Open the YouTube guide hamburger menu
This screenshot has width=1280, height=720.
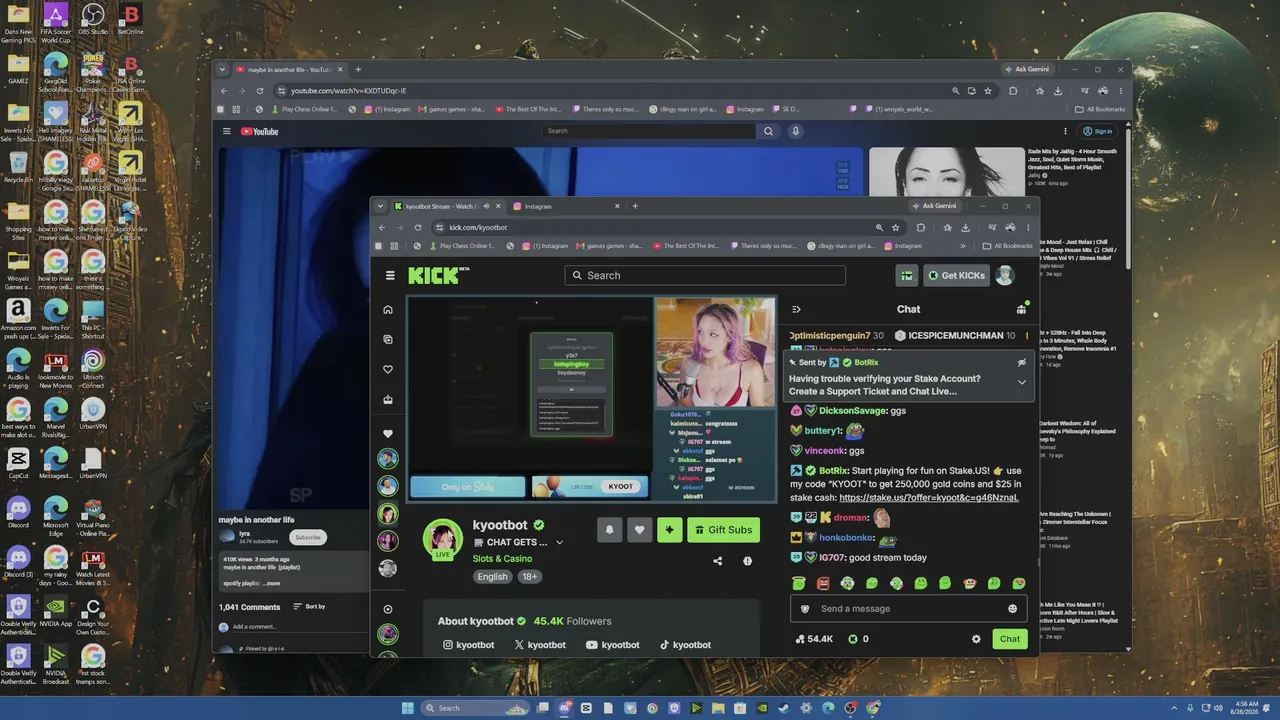pos(227,131)
